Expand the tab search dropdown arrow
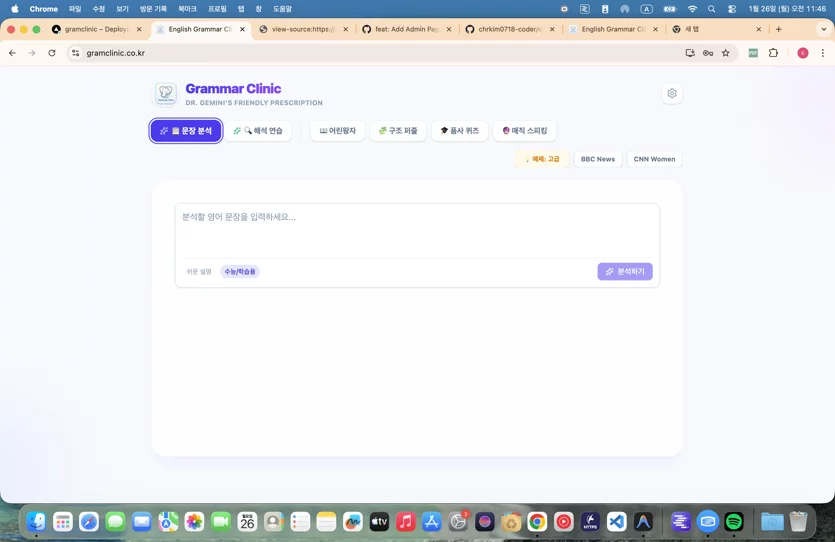The height and width of the screenshot is (542, 835). (823, 29)
